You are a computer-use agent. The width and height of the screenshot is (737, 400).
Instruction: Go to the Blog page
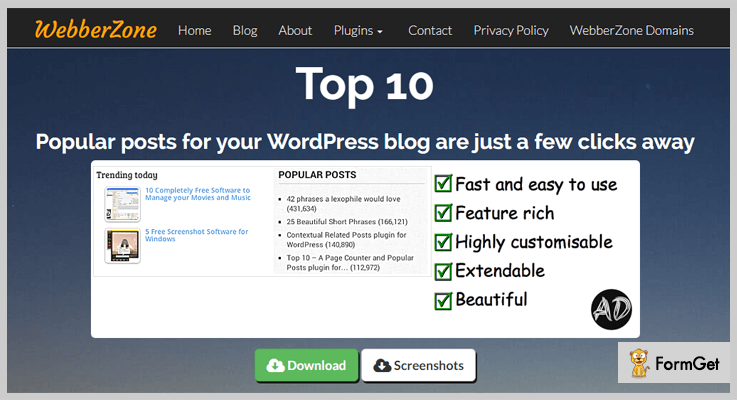[245, 31]
